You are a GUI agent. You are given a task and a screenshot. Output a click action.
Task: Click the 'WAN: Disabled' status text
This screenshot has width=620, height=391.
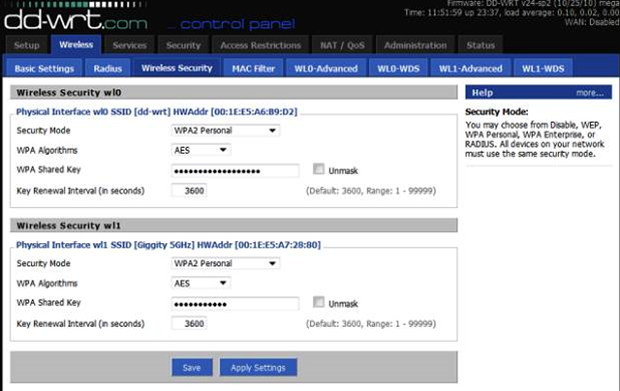(x=592, y=22)
